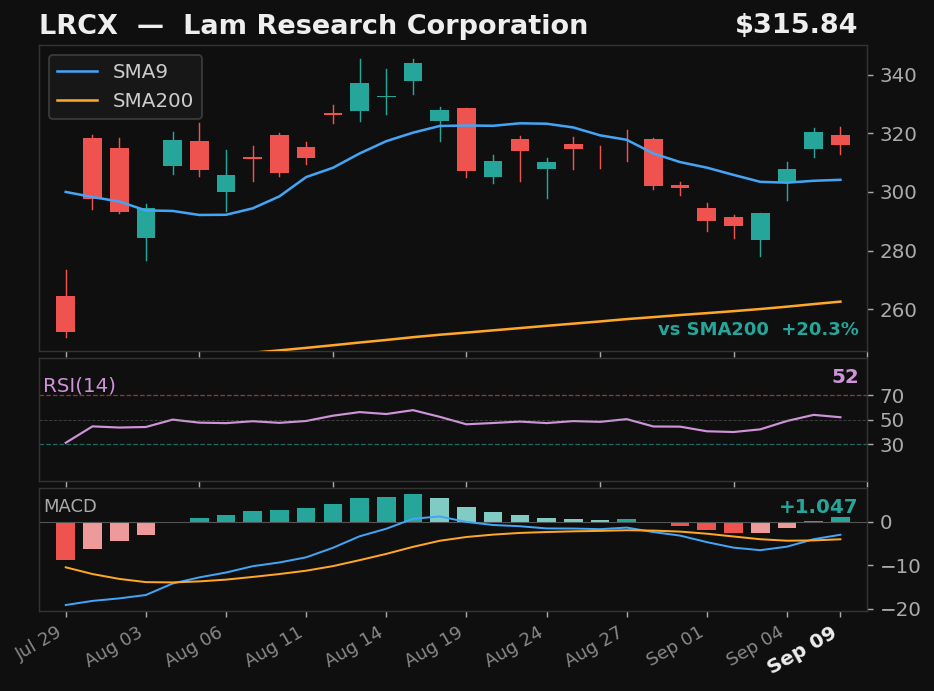The width and height of the screenshot is (934, 691).
Task: Click the SMA9 blue line legend swatch
Action: pyautogui.click(x=77, y=71)
